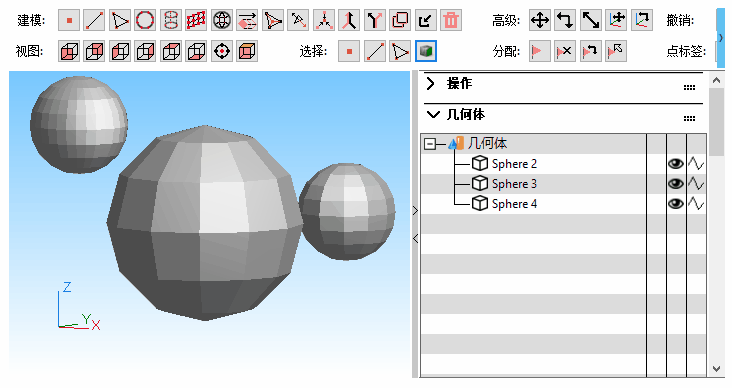732x388 pixels.
Task: Click the merge arrows joining tool
Action: pyautogui.click(x=349, y=21)
